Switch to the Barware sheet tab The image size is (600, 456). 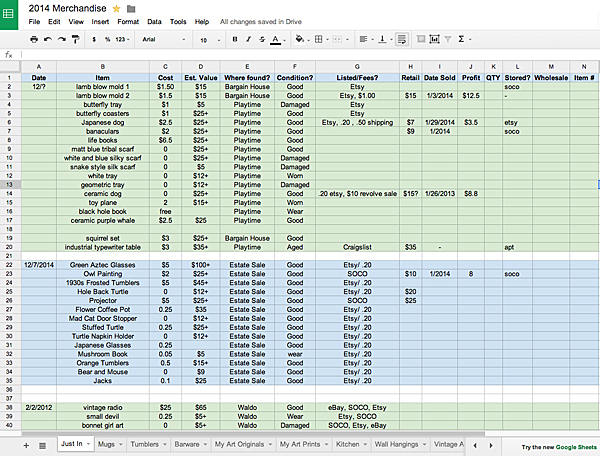[187, 444]
